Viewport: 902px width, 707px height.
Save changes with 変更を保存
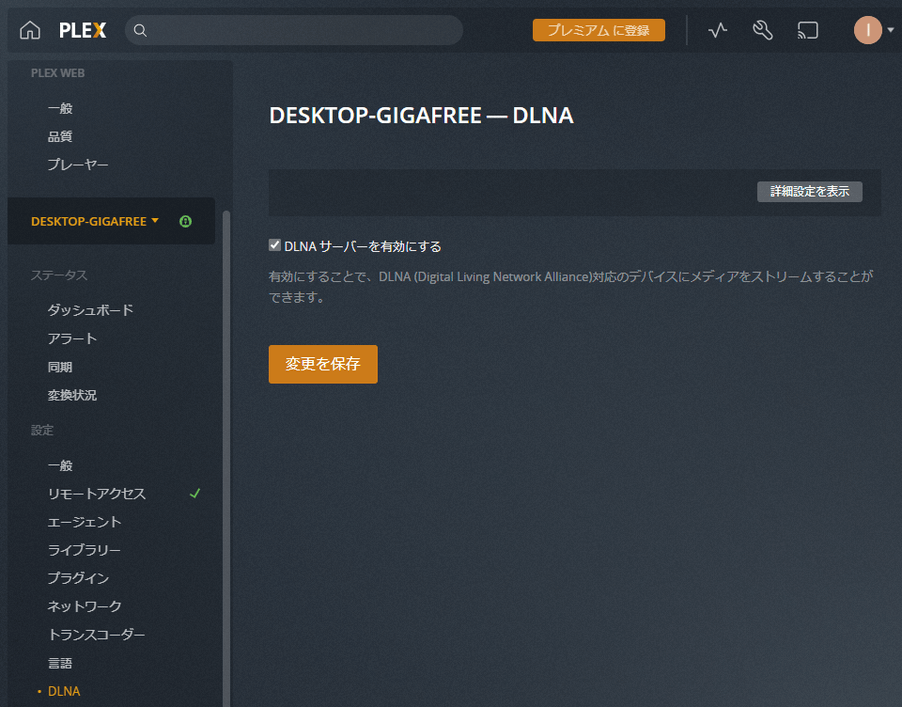(323, 364)
